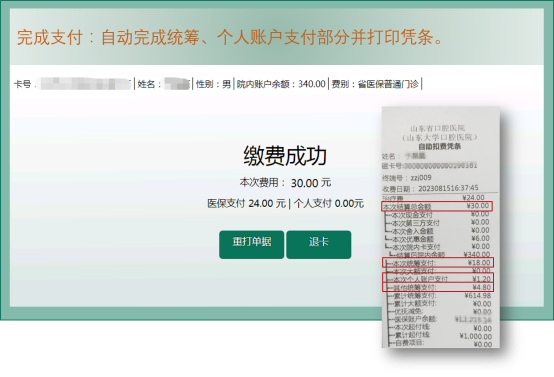Click the 本次结算总金额 ¥30.00 highlighted row
The image size is (554, 377).
coord(437,206)
